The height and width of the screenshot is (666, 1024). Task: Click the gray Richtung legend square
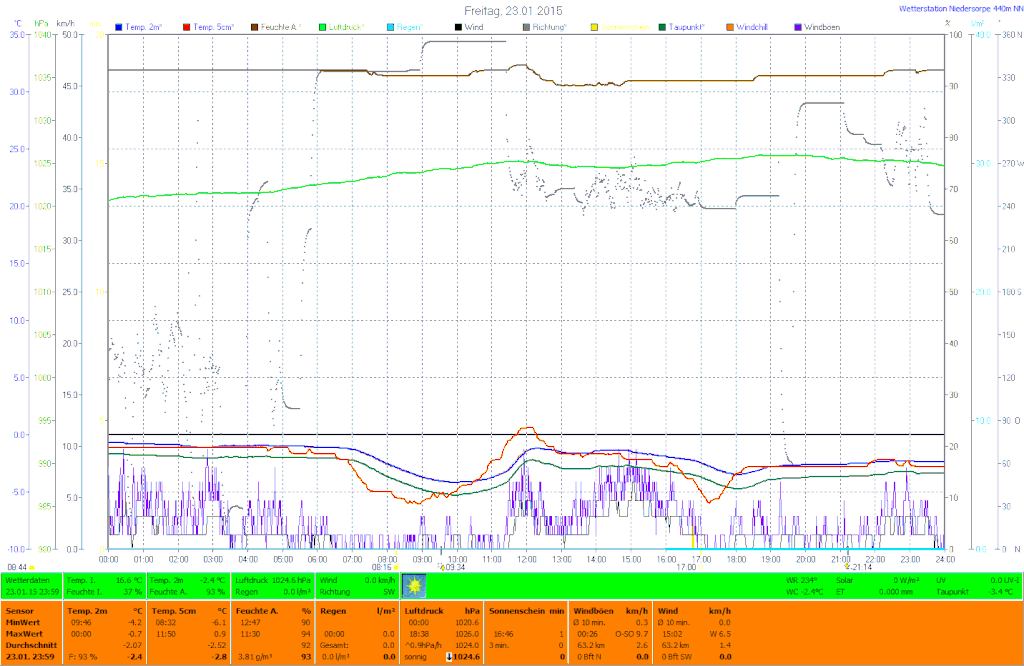[x=526, y=26]
